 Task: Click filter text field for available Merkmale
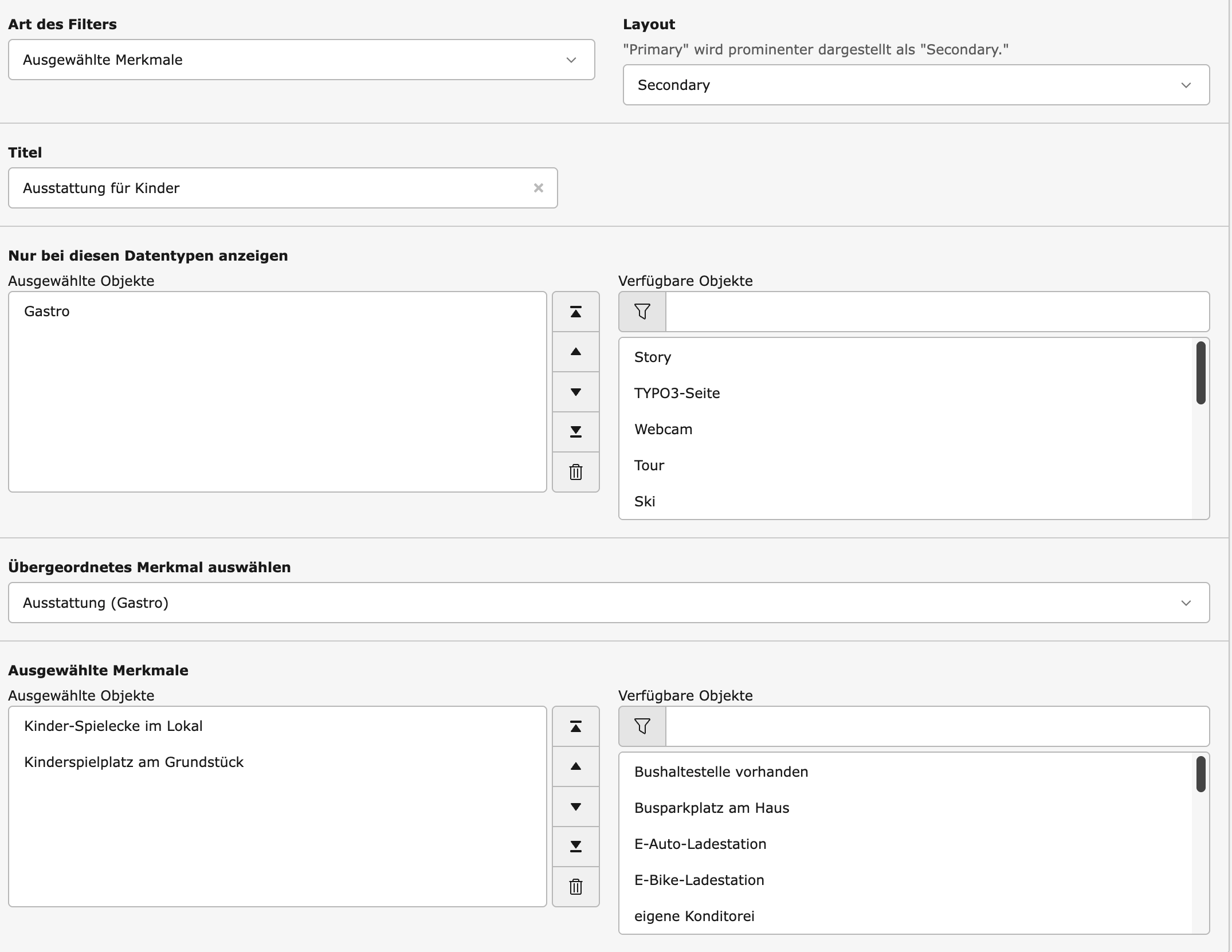tap(936, 726)
